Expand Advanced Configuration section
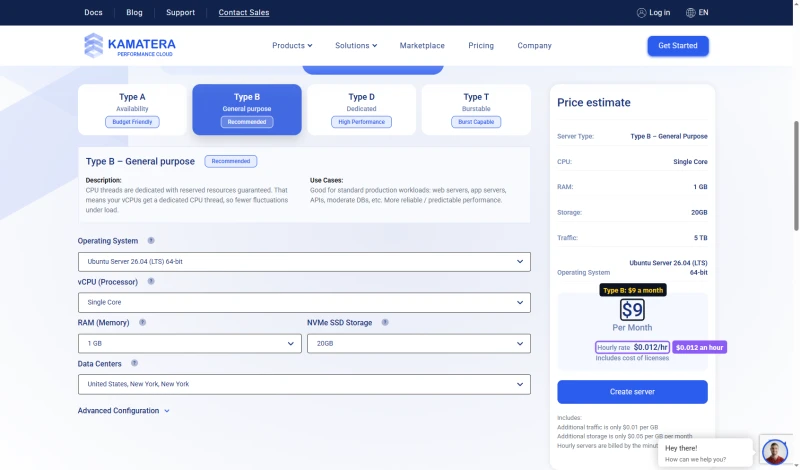 click(123, 411)
